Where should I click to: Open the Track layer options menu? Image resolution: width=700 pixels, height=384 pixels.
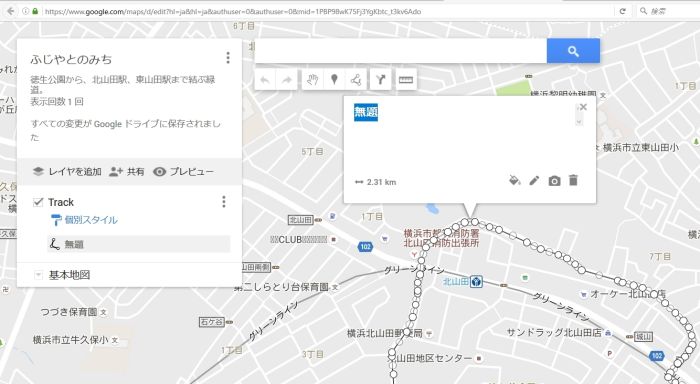pyautogui.click(x=224, y=202)
